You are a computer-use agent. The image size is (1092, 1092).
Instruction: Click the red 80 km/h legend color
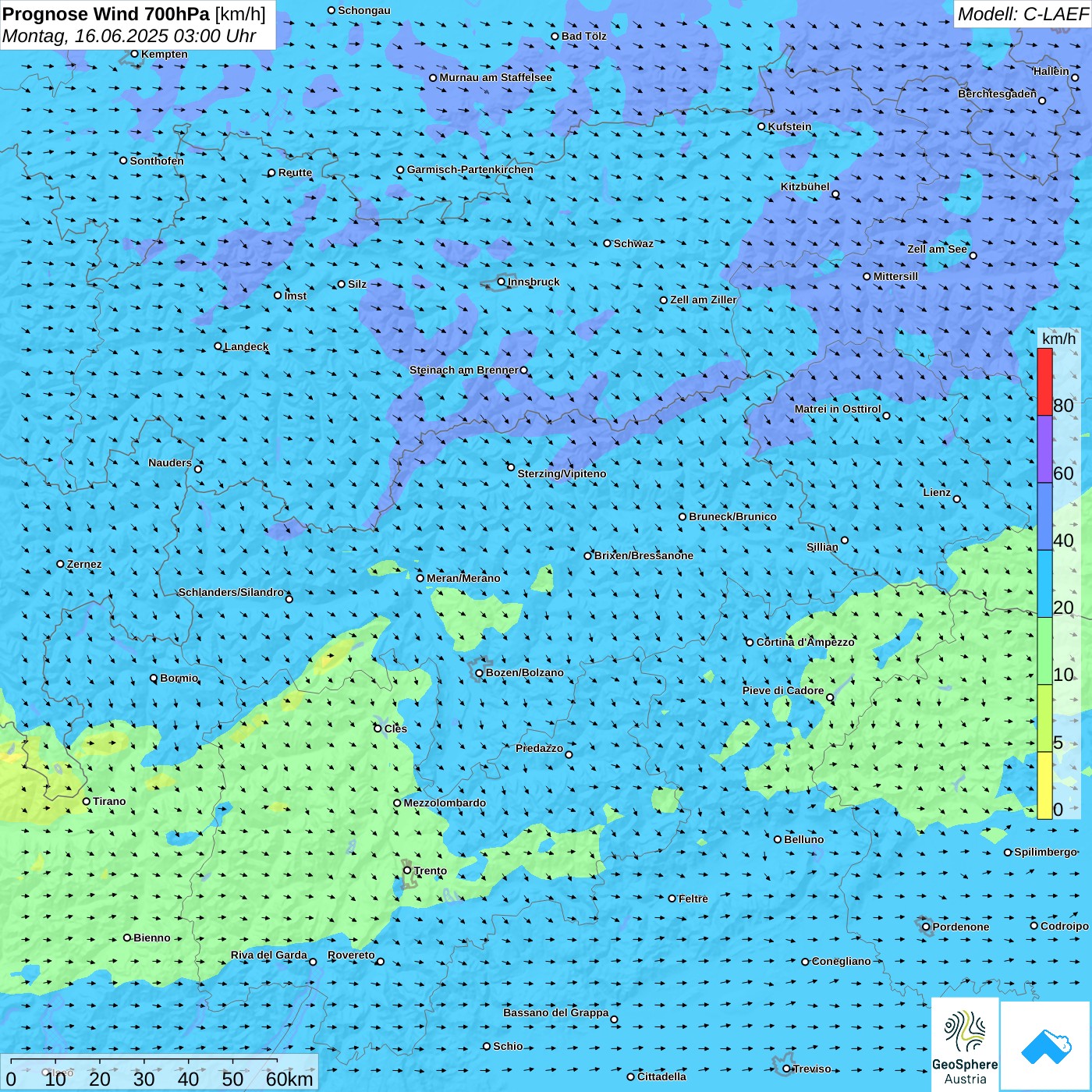[1044, 381]
